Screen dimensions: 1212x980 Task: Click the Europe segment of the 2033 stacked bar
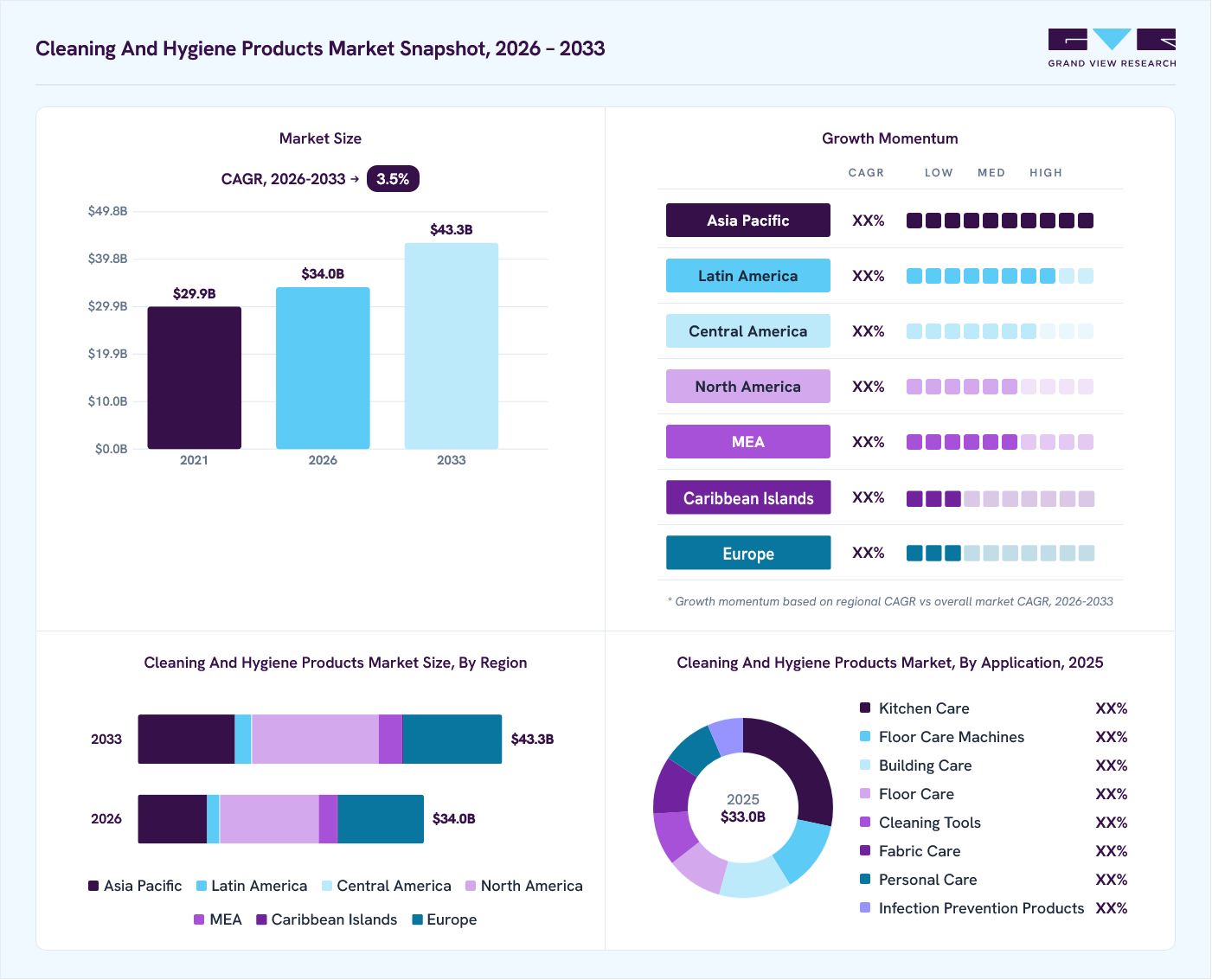pyautogui.click(x=452, y=740)
